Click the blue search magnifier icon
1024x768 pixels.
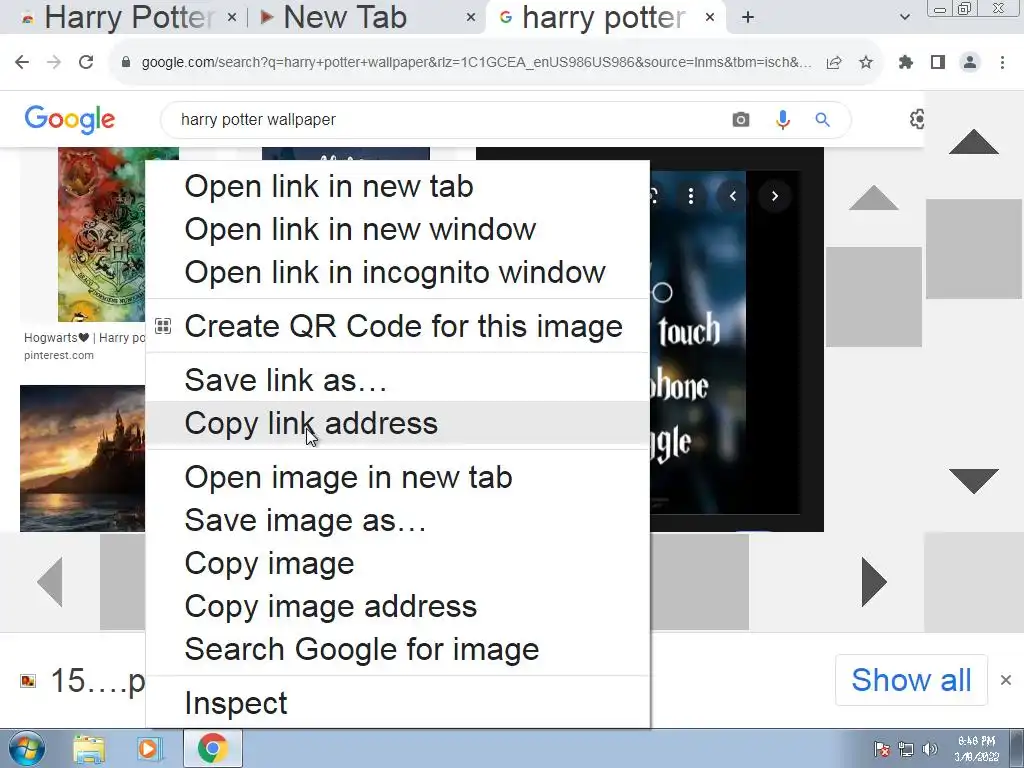[822, 120]
